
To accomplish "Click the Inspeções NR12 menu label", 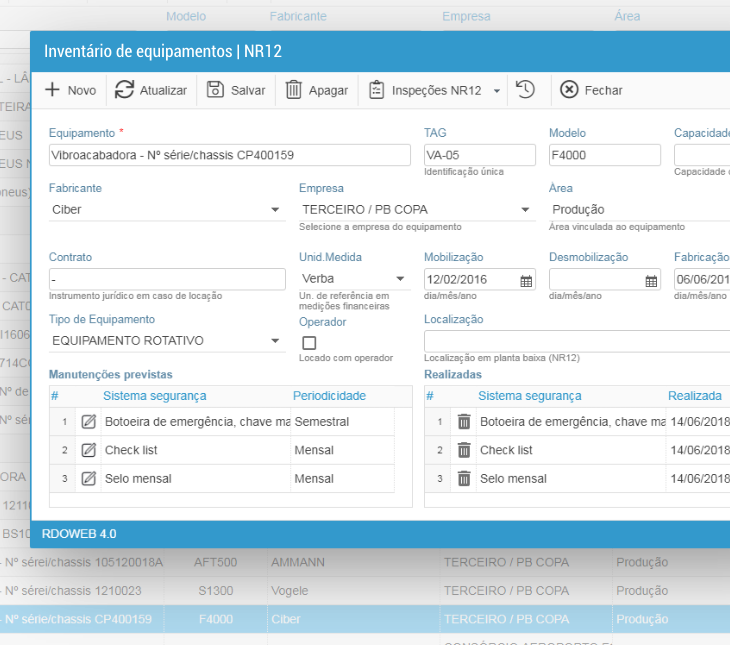I will coord(437,90).
